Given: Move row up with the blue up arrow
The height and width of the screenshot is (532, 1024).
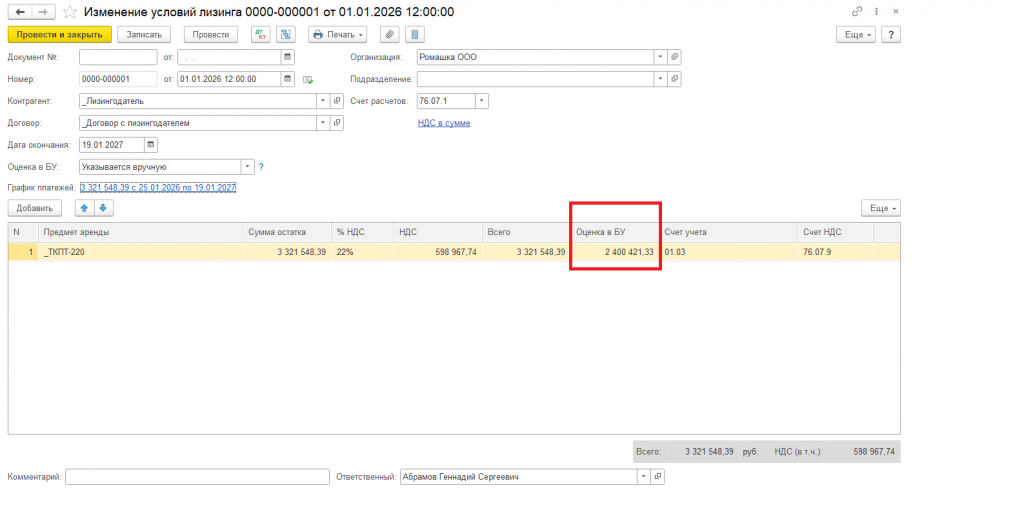Looking at the screenshot, I should pos(84,208).
